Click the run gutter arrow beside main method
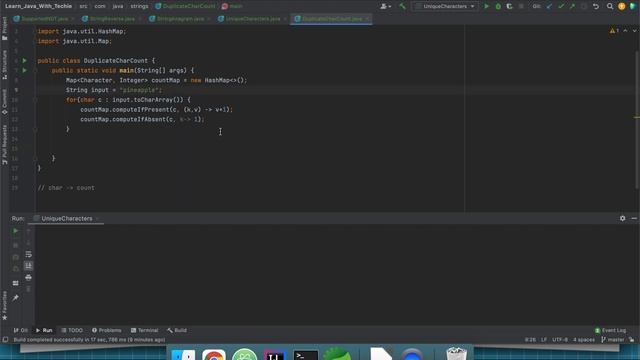 click(x=24, y=70)
